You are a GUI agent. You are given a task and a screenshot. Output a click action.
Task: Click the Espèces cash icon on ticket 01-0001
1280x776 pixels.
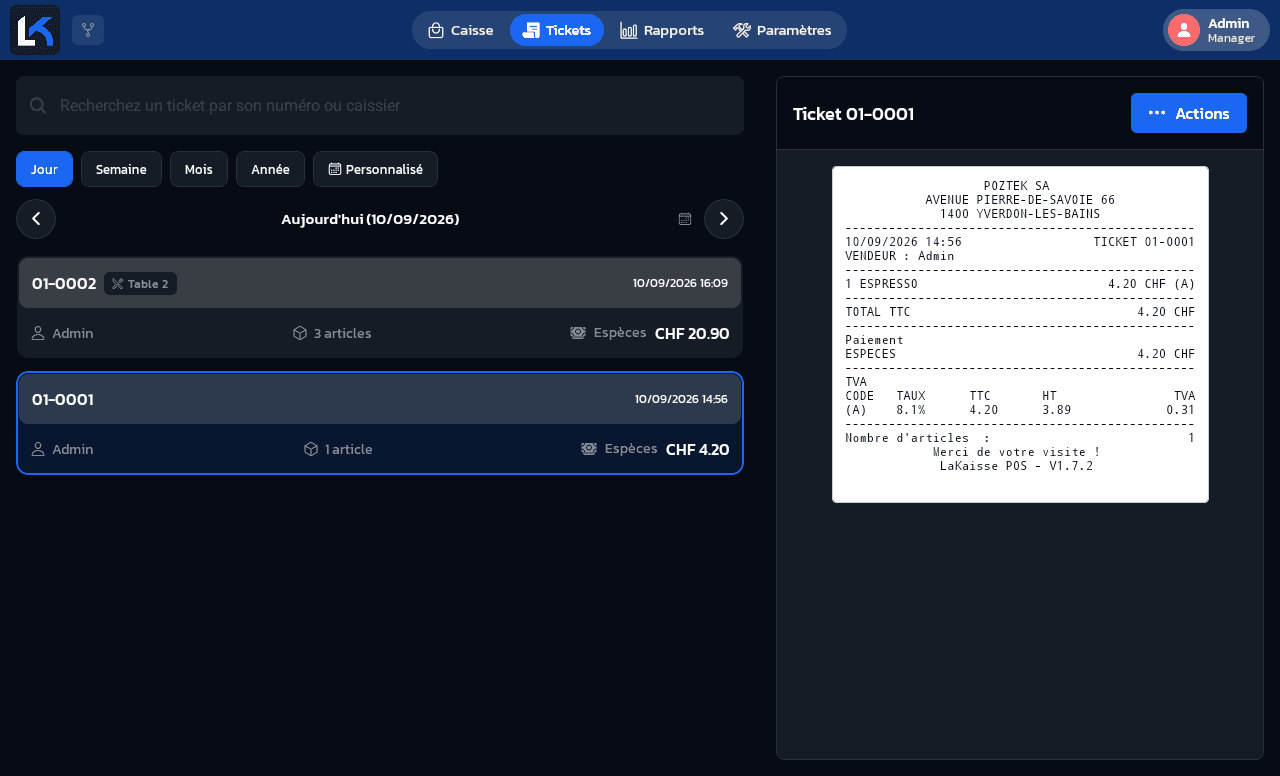coord(589,449)
